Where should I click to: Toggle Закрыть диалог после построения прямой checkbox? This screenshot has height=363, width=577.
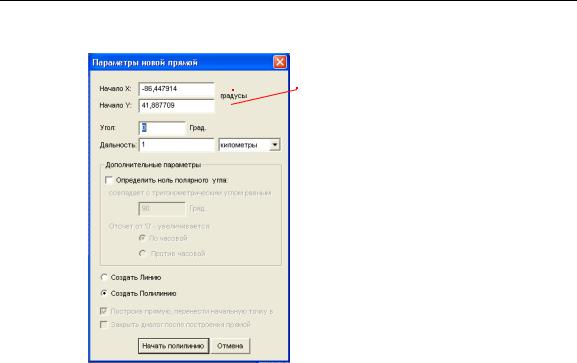tap(104, 324)
